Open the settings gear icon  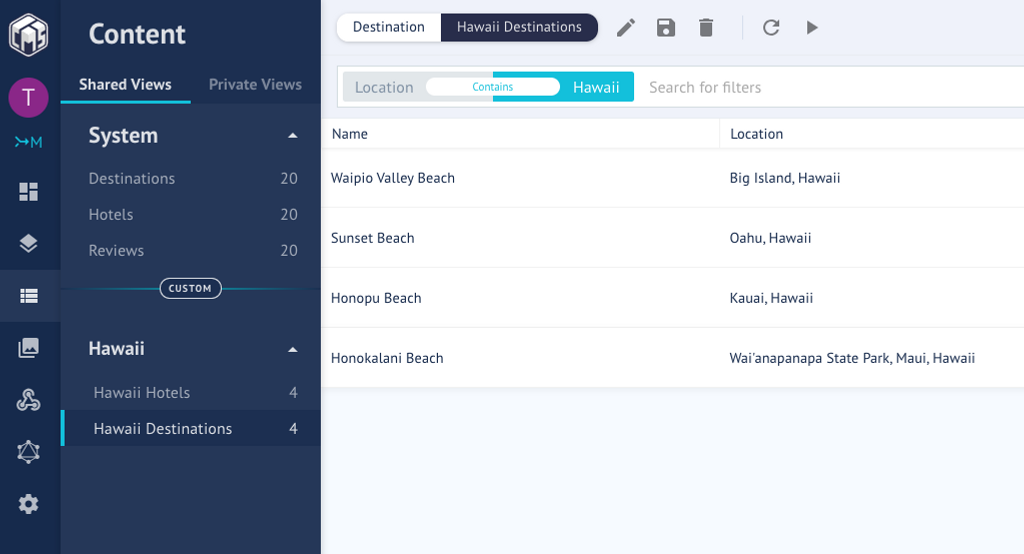pos(28,504)
